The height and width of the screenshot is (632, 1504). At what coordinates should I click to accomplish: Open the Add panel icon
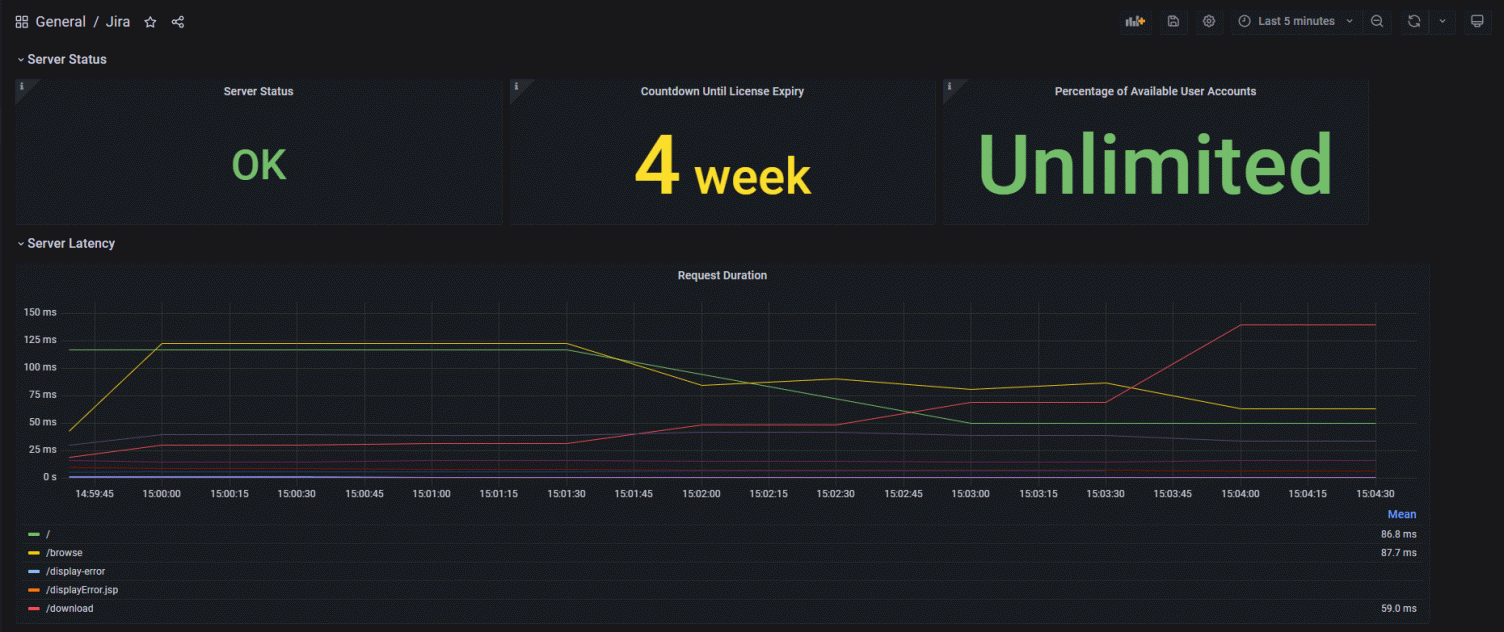(1135, 21)
